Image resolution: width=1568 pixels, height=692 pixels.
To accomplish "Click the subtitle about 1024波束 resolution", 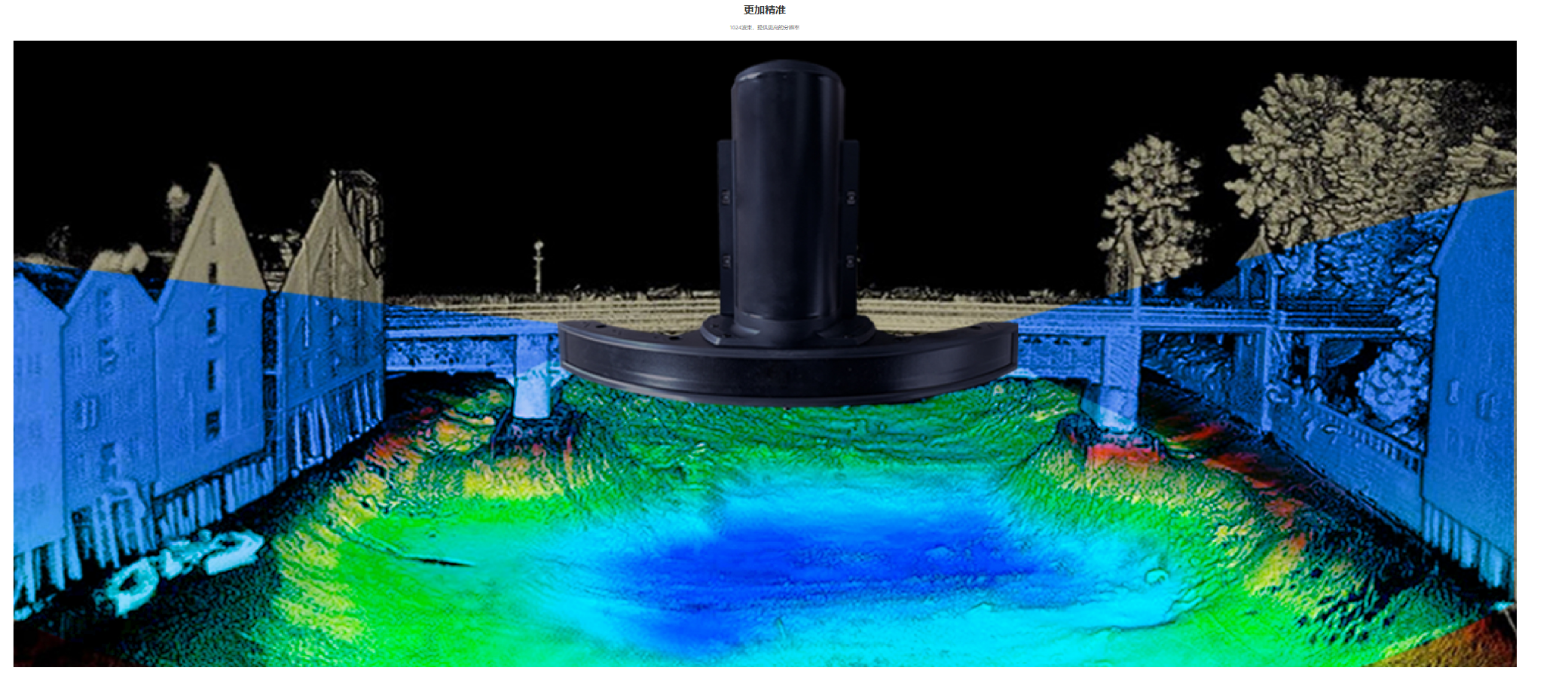I will [x=764, y=28].
